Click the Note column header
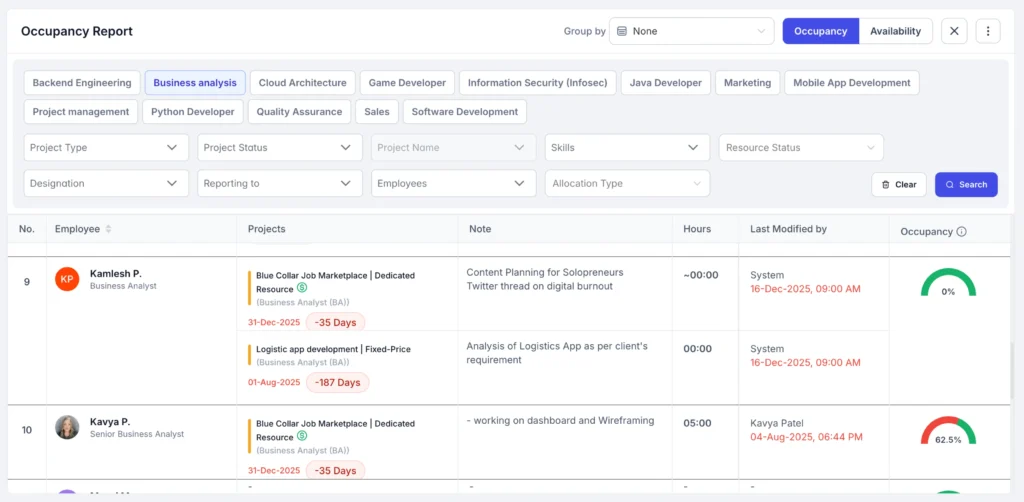Viewport: 1024px width, 502px height. (480, 229)
